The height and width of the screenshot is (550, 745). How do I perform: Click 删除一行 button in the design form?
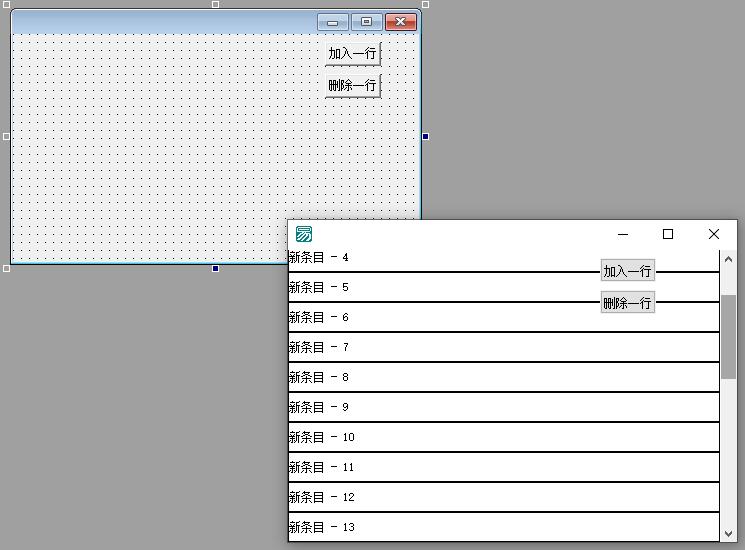353,85
